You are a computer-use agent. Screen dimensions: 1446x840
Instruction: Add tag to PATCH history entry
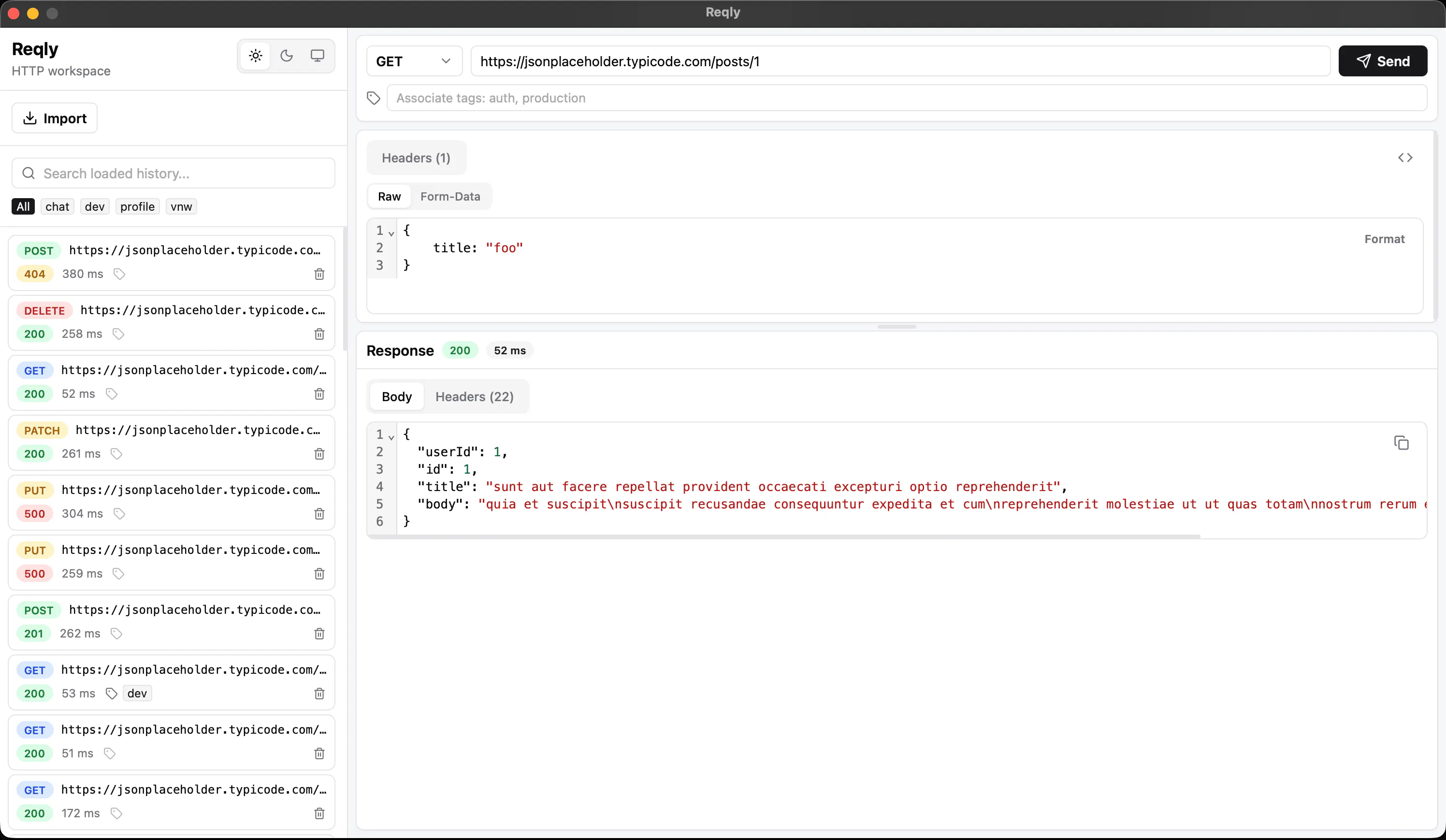116,454
